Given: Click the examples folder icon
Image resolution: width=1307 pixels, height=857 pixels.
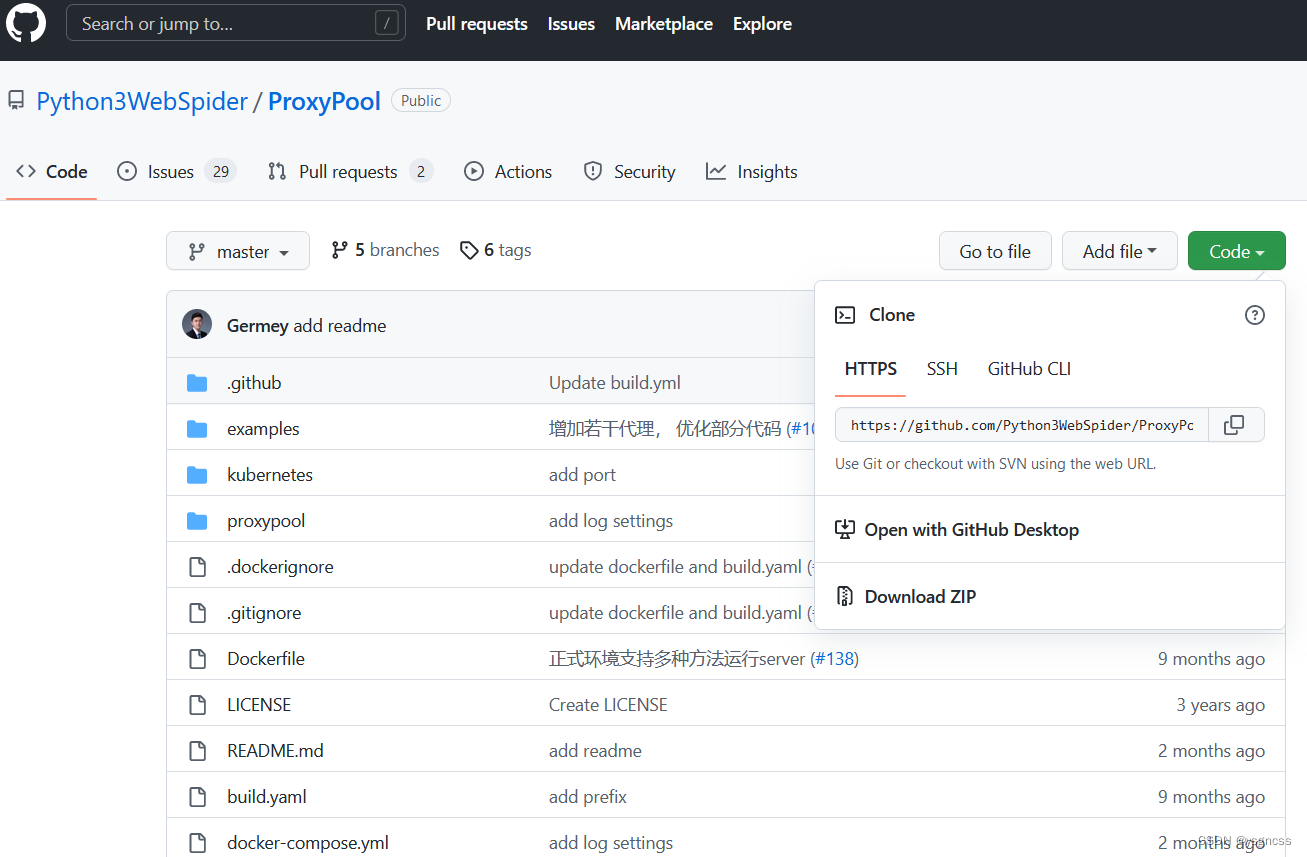Looking at the screenshot, I should pyautogui.click(x=197, y=429).
